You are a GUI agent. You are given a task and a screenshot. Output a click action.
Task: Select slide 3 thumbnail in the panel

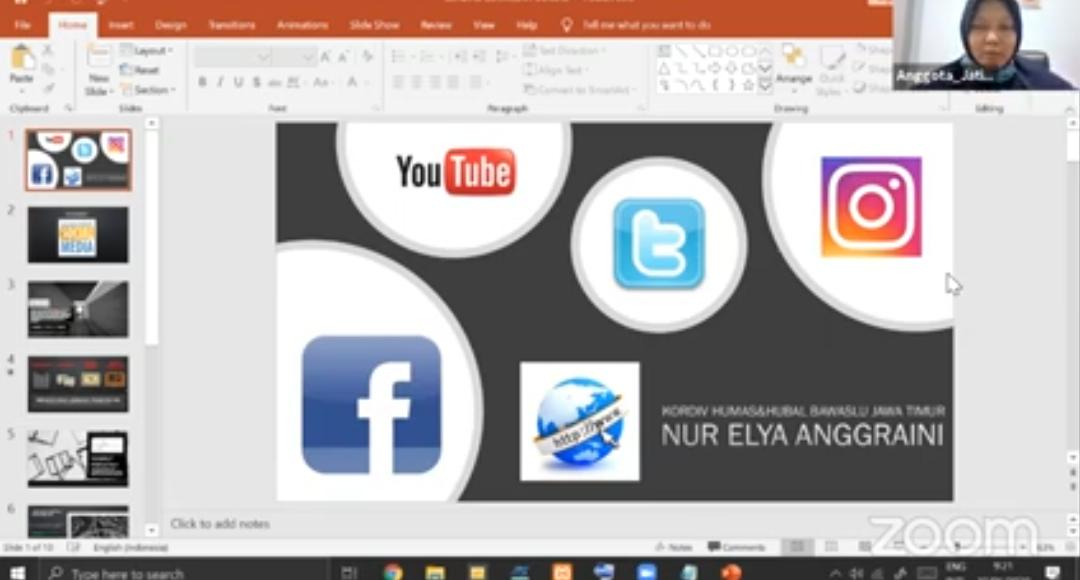(x=78, y=308)
